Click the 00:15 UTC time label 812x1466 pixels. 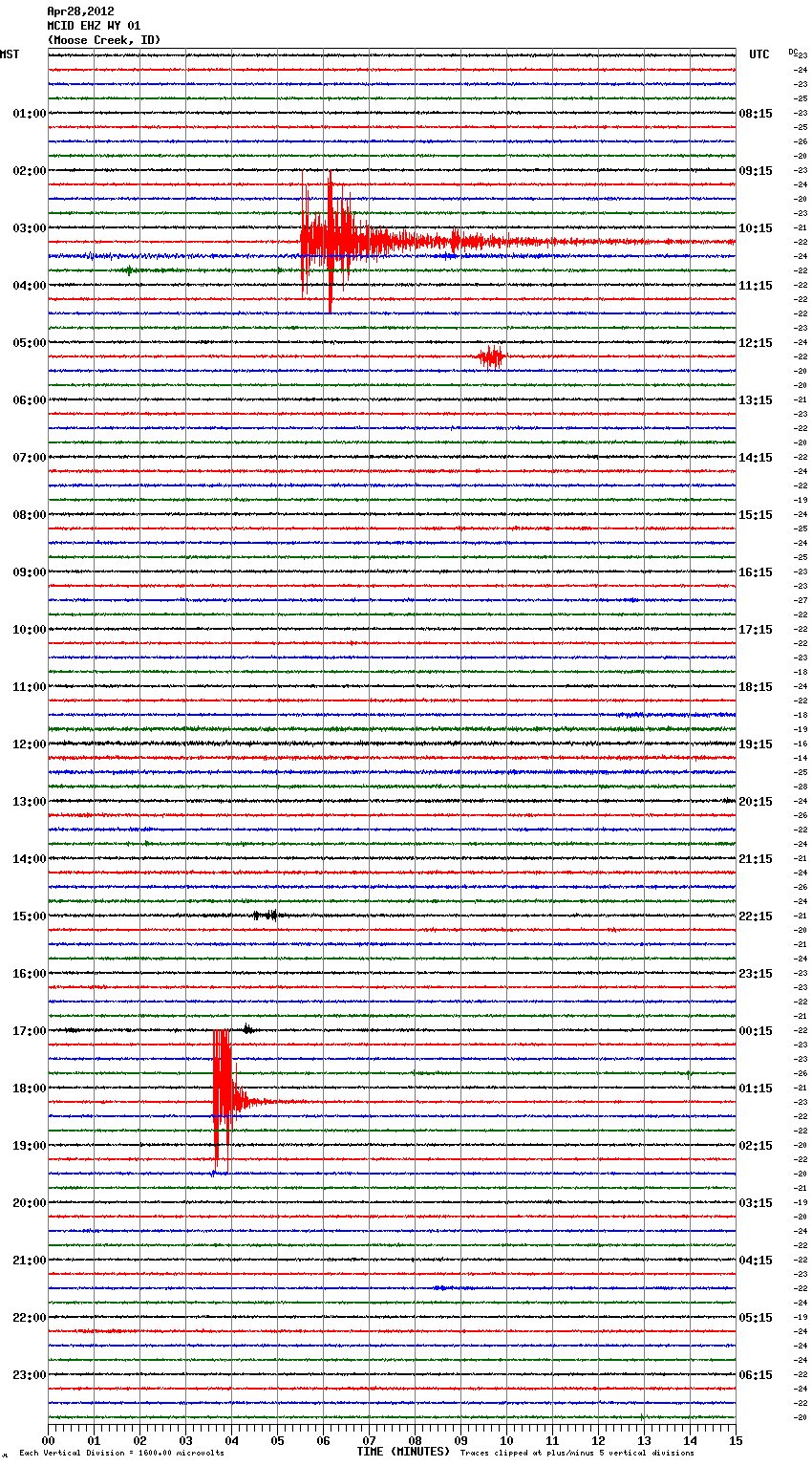point(756,1031)
